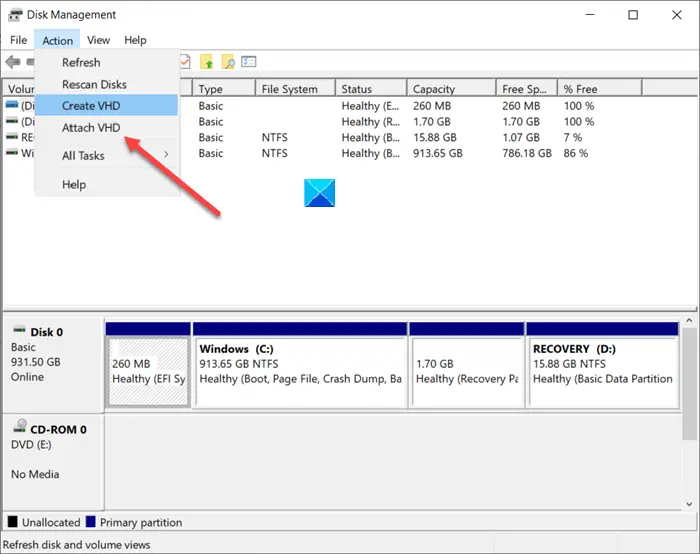Sort by the Status column header

371,89
